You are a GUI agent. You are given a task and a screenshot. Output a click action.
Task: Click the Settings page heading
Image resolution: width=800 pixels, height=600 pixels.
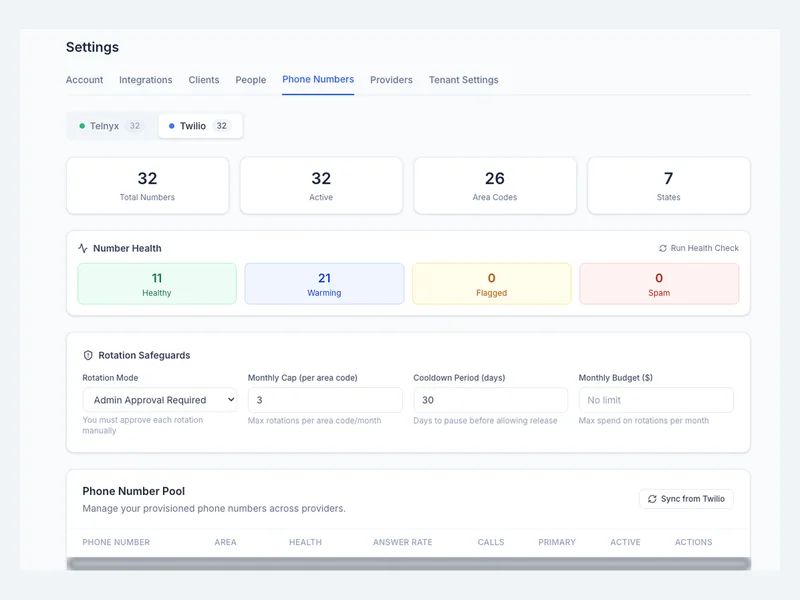(92, 47)
